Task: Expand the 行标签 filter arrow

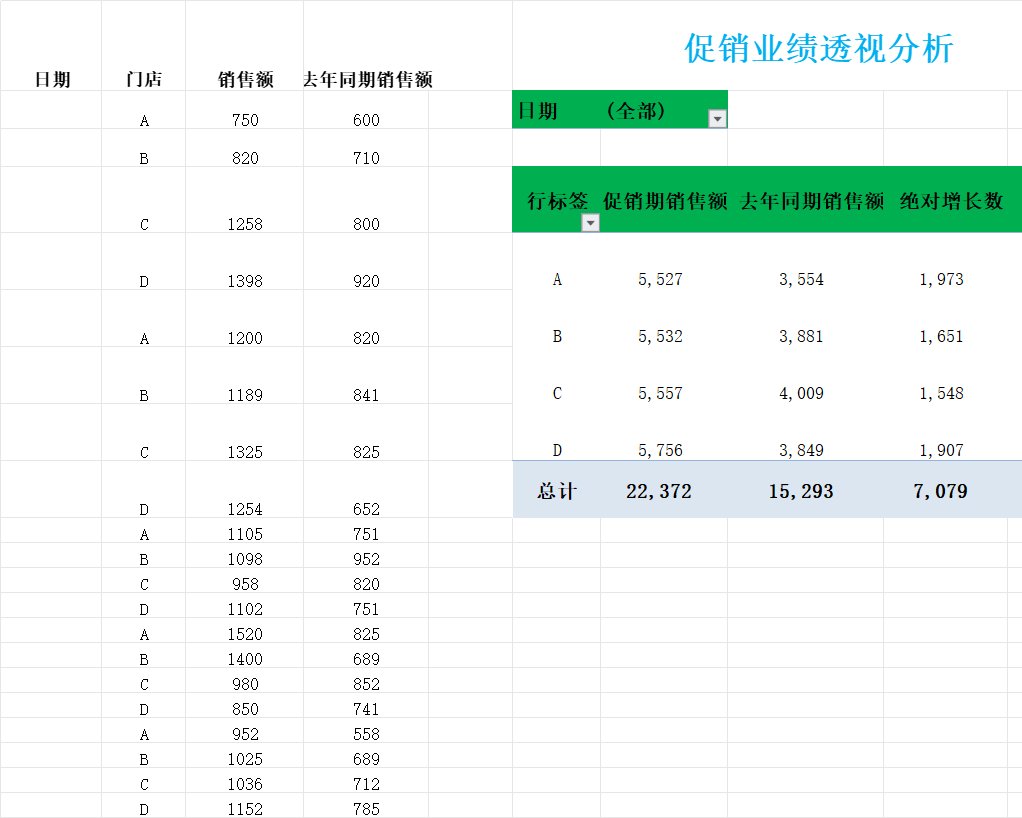Action: click(x=591, y=222)
